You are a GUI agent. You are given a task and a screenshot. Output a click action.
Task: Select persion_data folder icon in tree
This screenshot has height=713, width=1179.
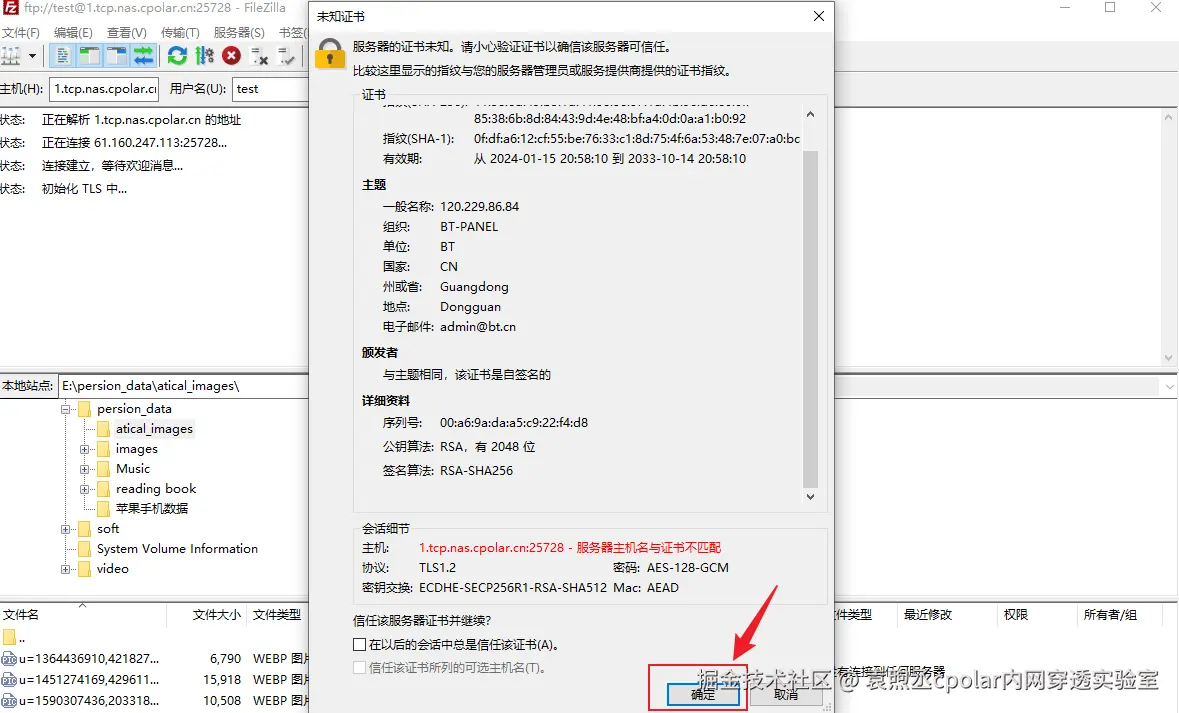click(x=85, y=408)
